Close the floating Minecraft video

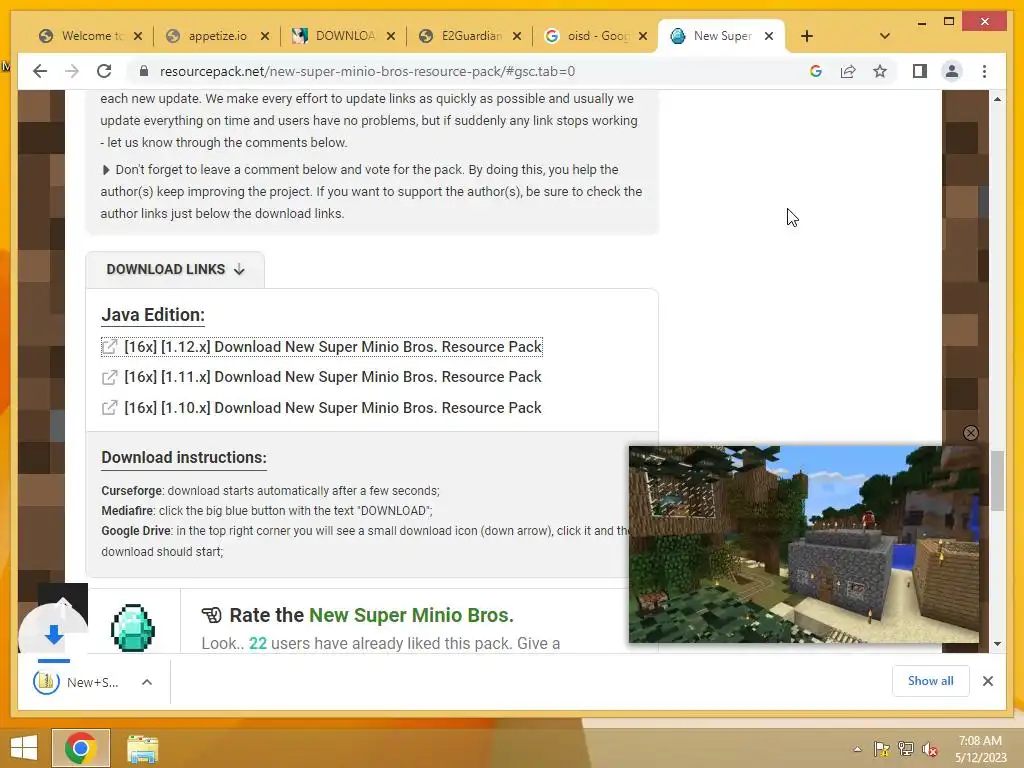(970, 433)
